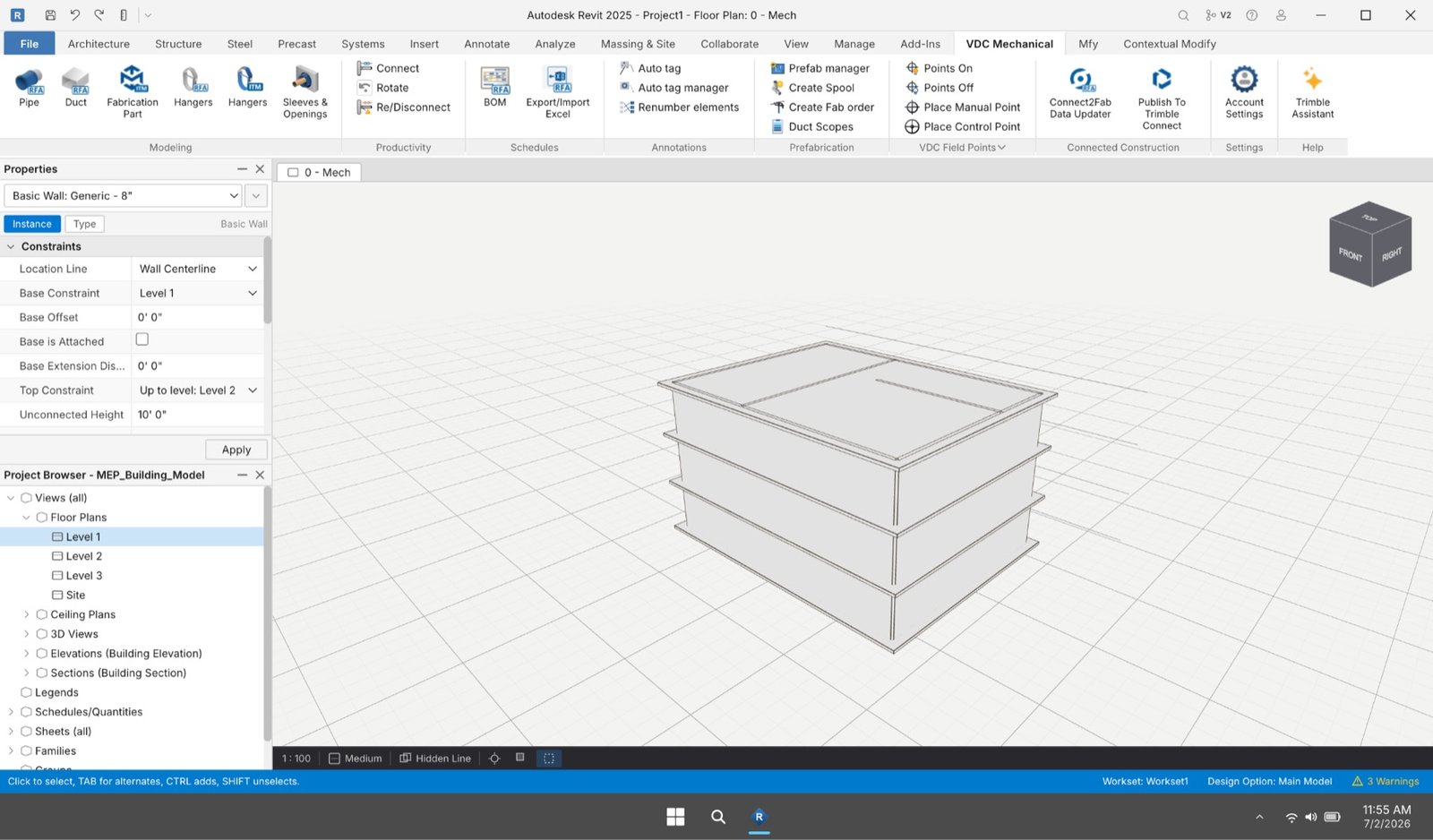Viewport: 1433px width, 840px height.
Task: Select the Pipe tool in Modeling
Action: point(29,88)
